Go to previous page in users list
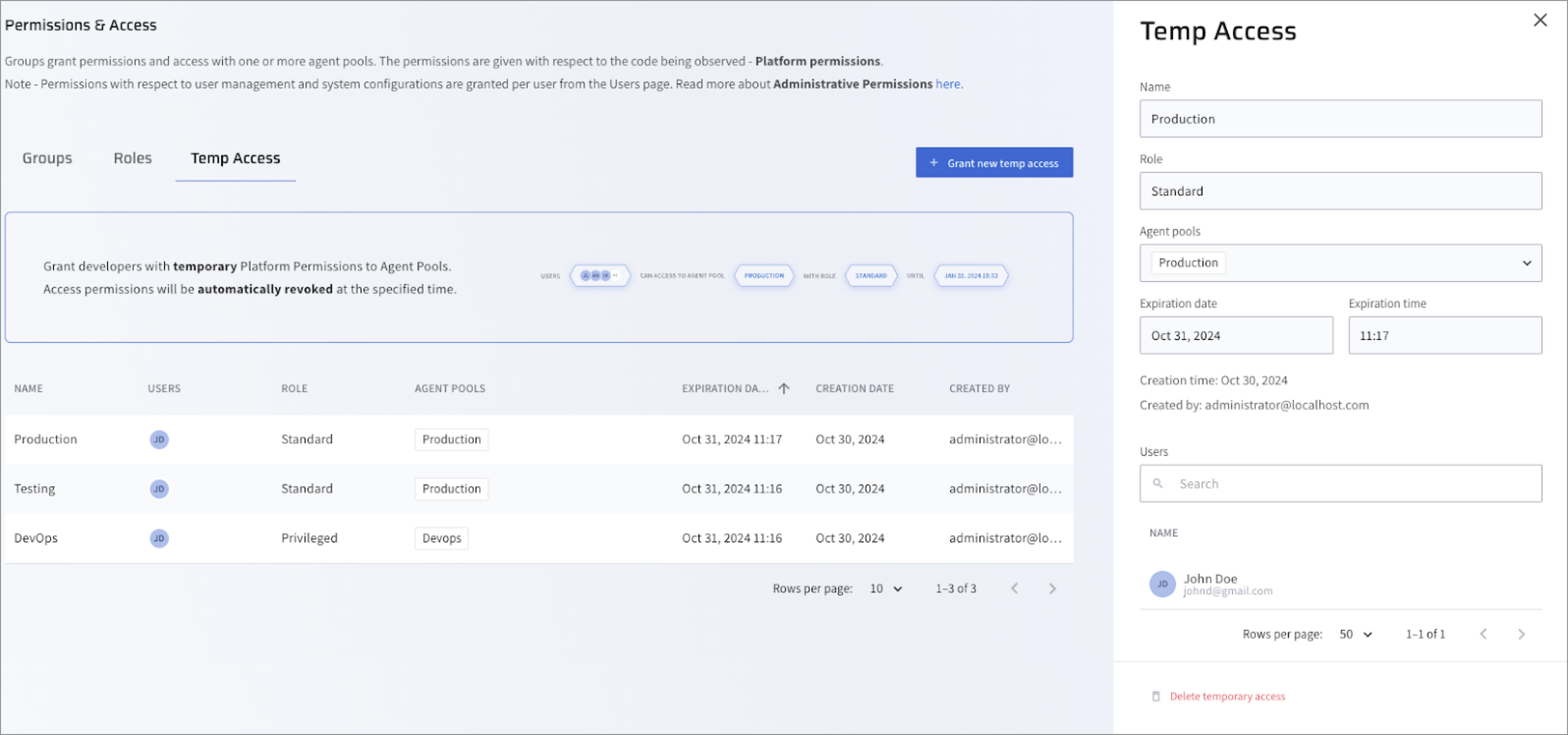 pos(1483,634)
